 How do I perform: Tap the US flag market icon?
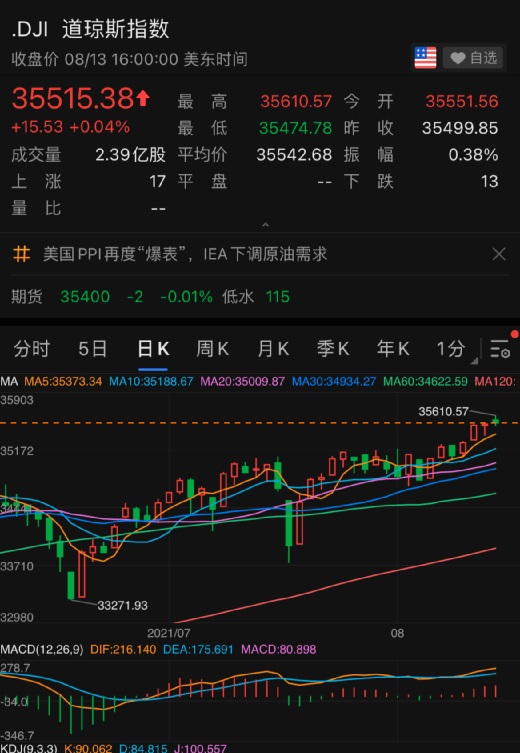(x=425, y=58)
